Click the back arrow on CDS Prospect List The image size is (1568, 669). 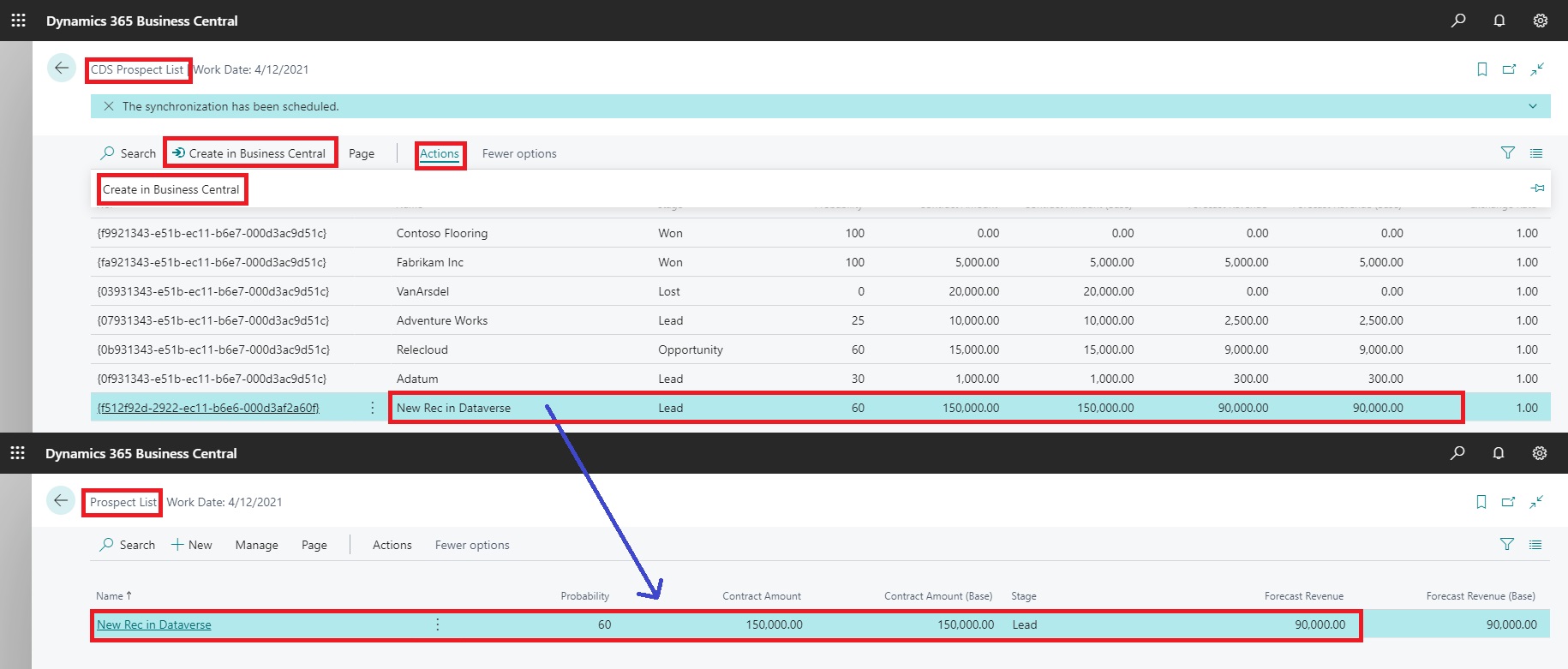click(62, 69)
